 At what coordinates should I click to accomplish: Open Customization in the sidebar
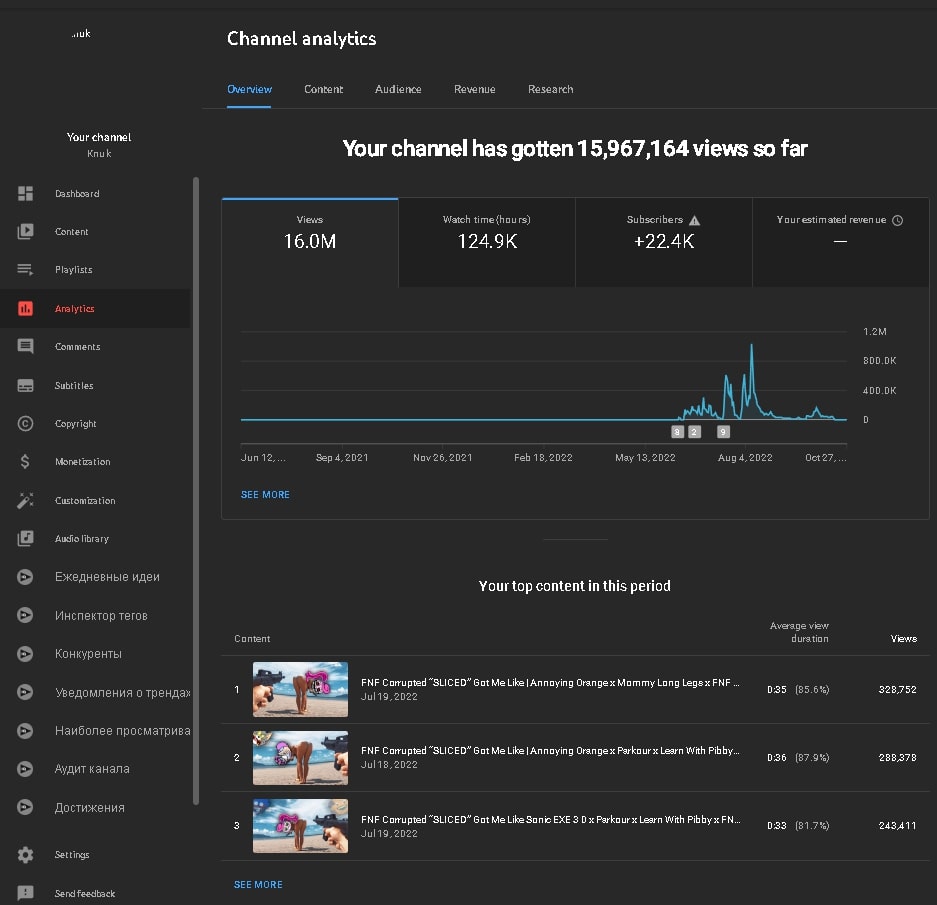pyautogui.click(x=85, y=500)
